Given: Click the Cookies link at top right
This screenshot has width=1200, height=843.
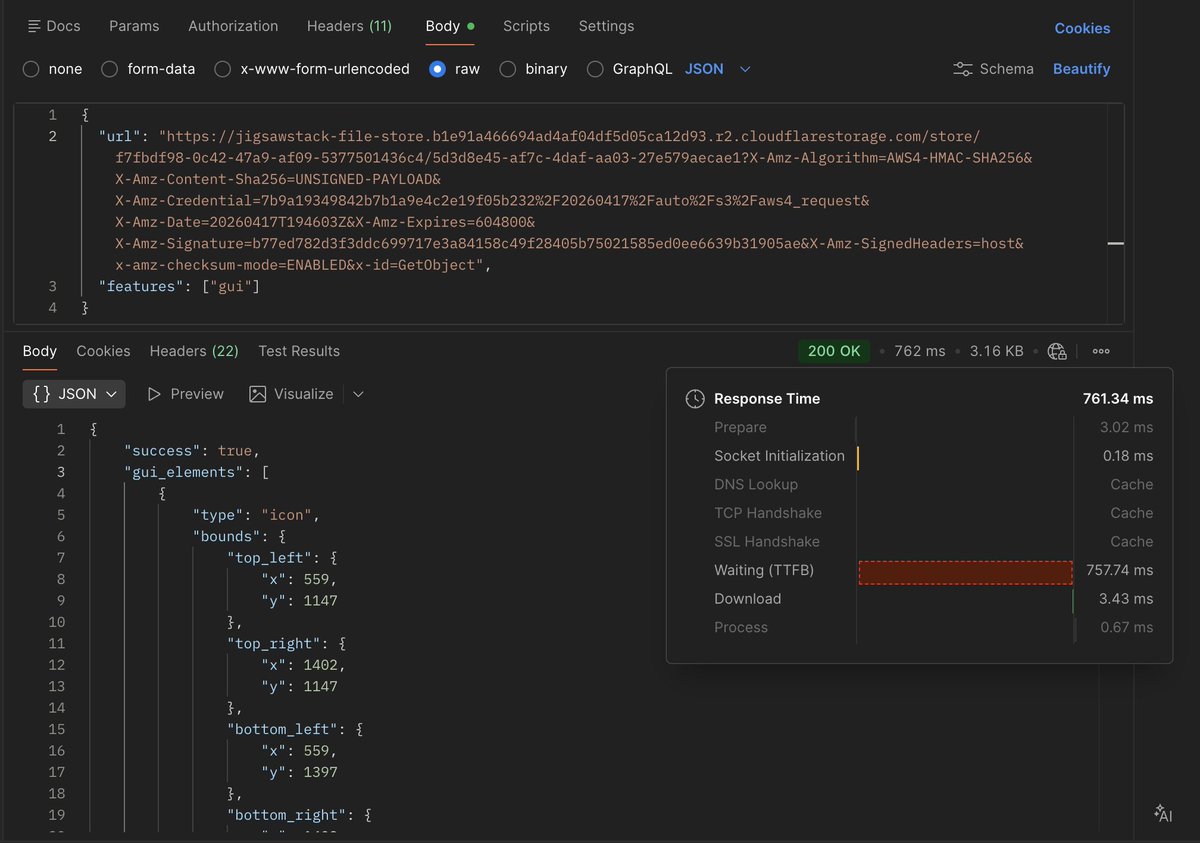Looking at the screenshot, I should pyautogui.click(x=1082, y=28).
